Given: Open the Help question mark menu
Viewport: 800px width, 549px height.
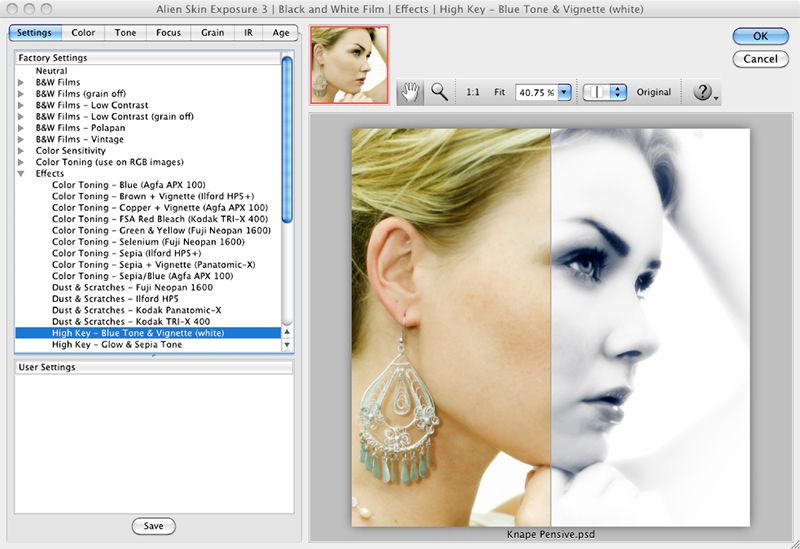Looking at the screenshot, I should [x=706, y=92].
